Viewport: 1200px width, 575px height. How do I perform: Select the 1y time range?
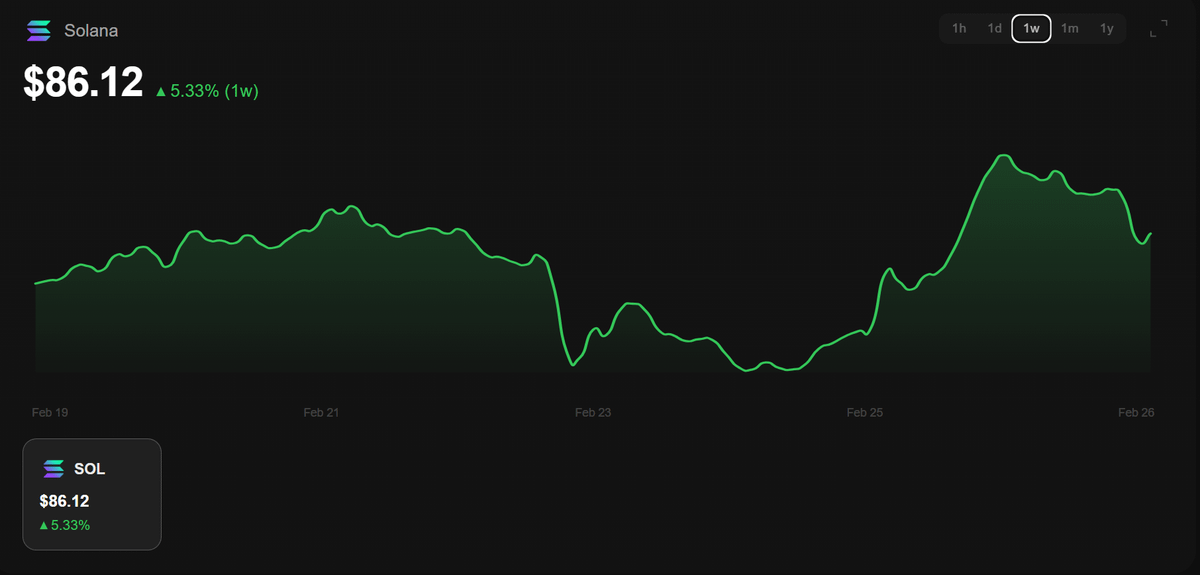(x=1107, y=29)
